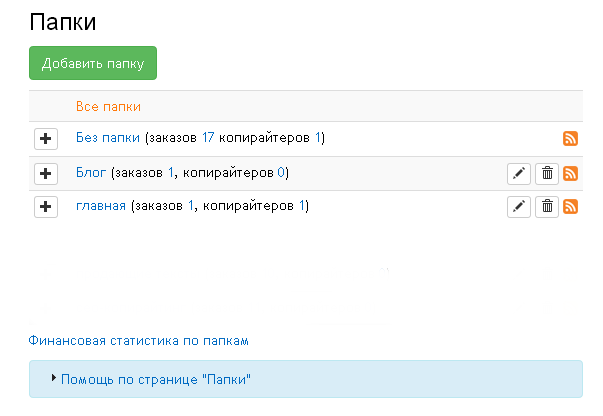Screen dimensions: 603x416
Task: Expand the главная row plus button
Action: click(46, 207)
